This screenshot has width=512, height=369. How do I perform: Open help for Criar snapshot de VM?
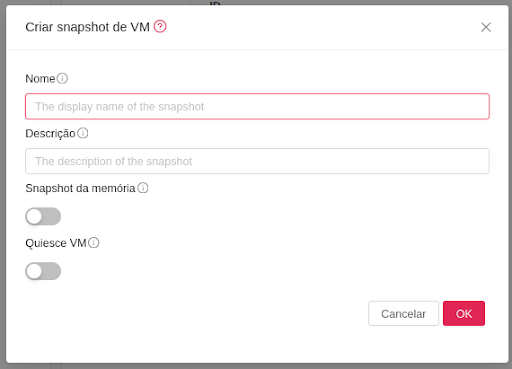point(160,26)
